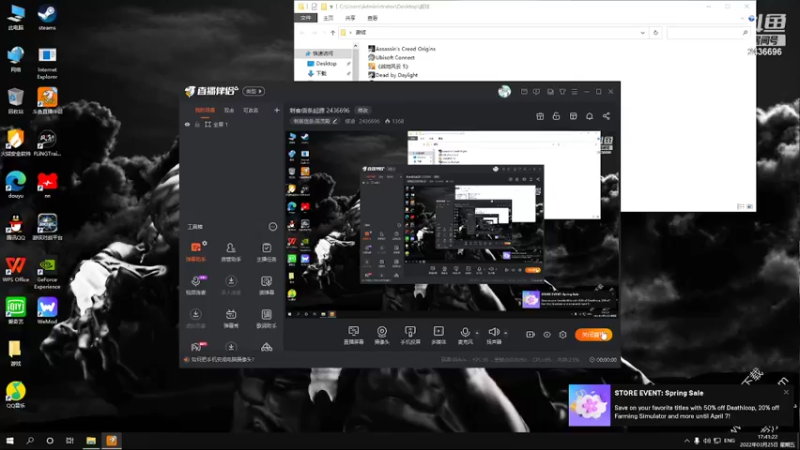Add a new scene with the plus icon
The width and height of the screenshot is (800, 450).
(277, 110)
